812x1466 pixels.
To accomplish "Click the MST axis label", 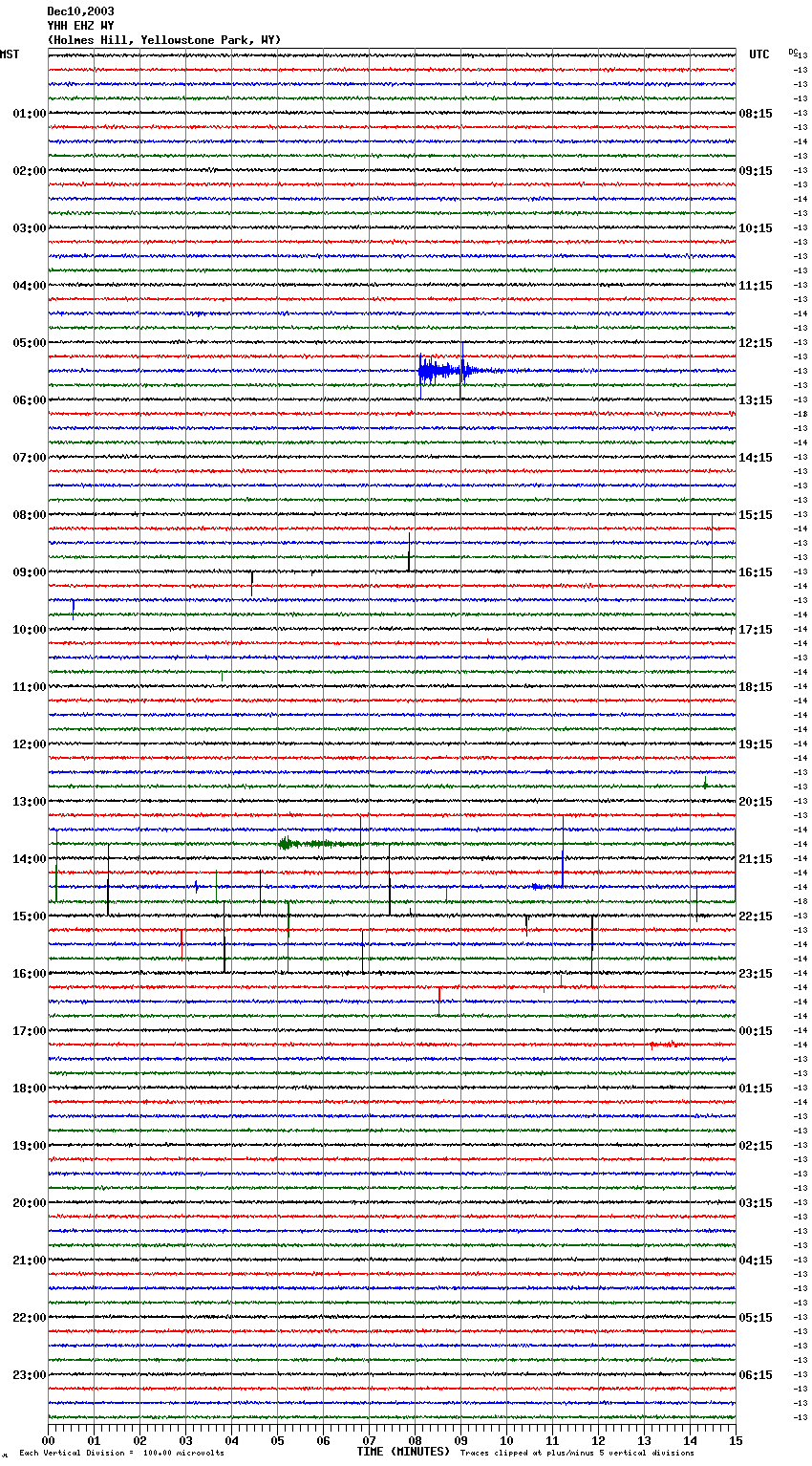I will pos(10,54).
